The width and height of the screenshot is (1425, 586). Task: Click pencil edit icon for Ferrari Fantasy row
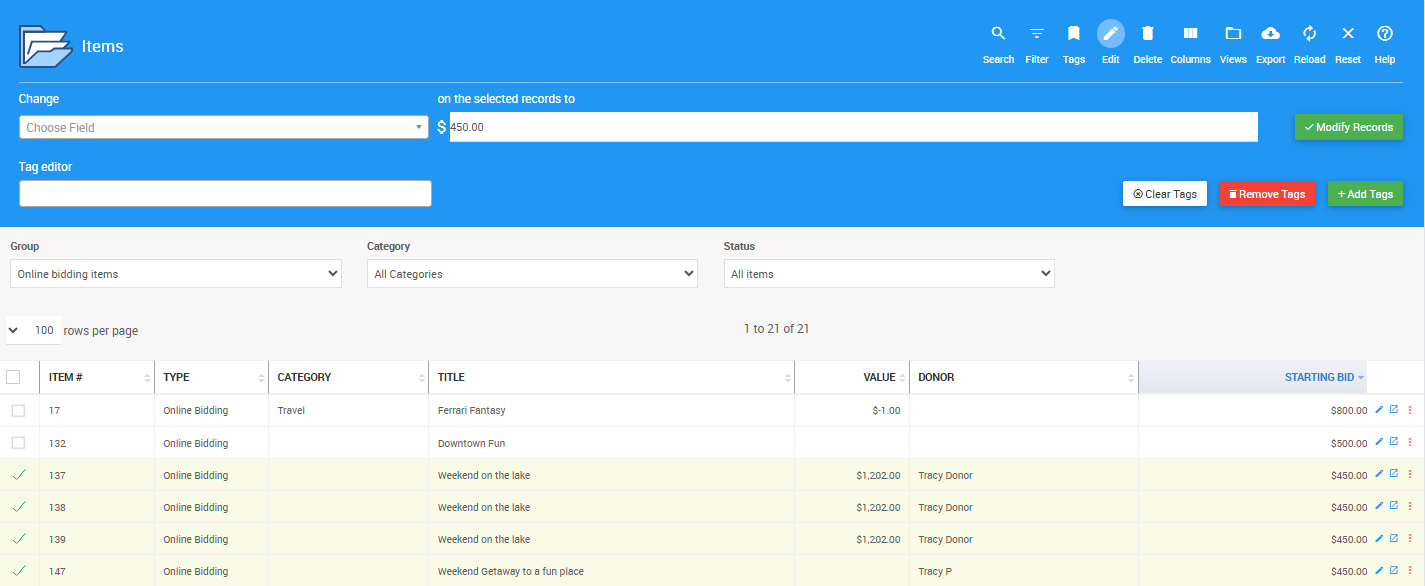1379,409
